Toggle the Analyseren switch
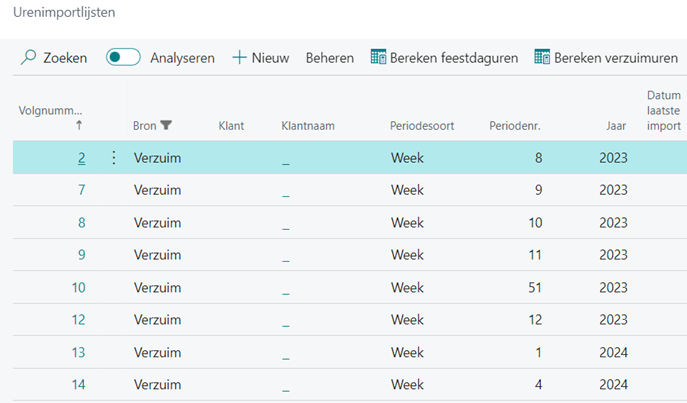Image resolution: width=687 pixels, height=403 pixels. pyautogui.click(x=123, y=58)
